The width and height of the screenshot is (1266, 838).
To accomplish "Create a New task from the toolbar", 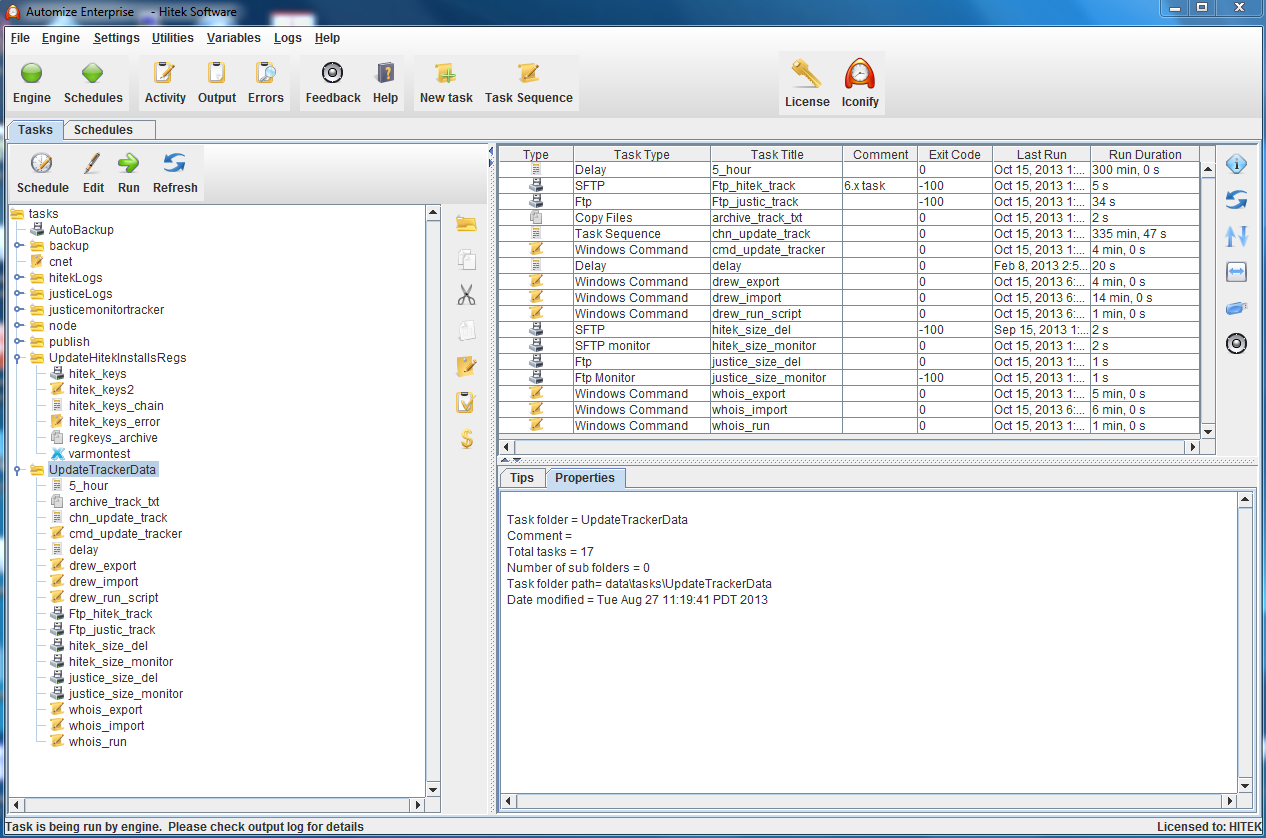I will tap(446, 83).
